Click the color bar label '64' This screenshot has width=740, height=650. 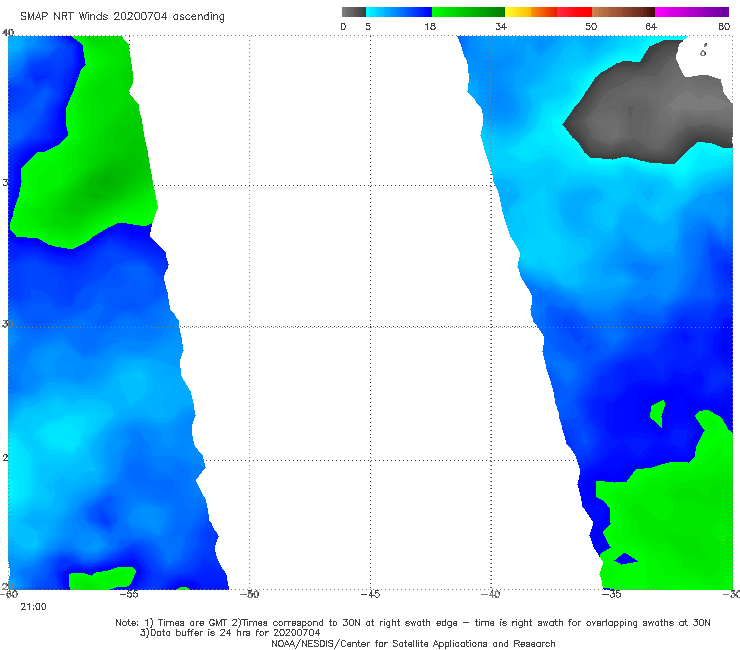pyautogui.click(x=651, y=26)
